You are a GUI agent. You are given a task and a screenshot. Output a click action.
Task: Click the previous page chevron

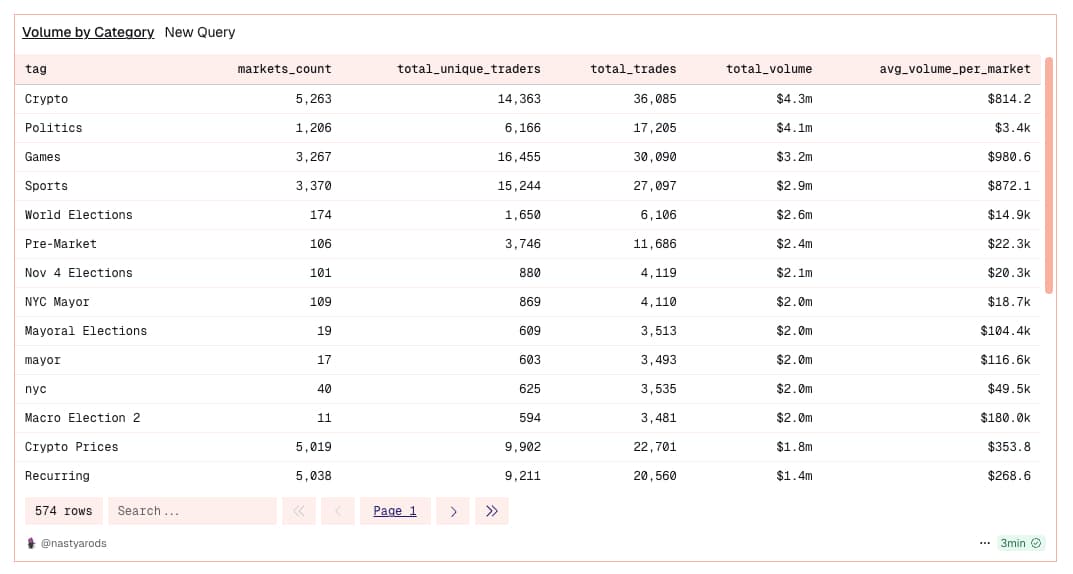337,511
